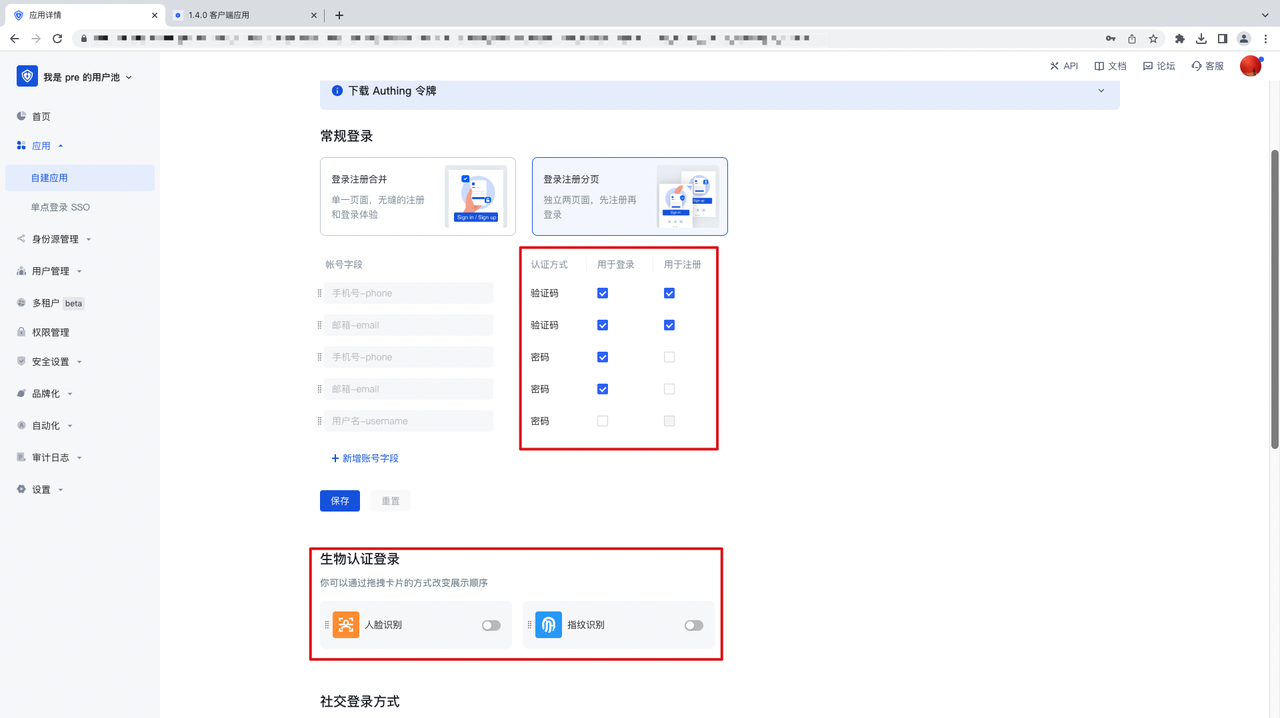1280x718 pixels.
Task: Toggle on 人脸识别 login switch
Action: [x=490, y=624]
